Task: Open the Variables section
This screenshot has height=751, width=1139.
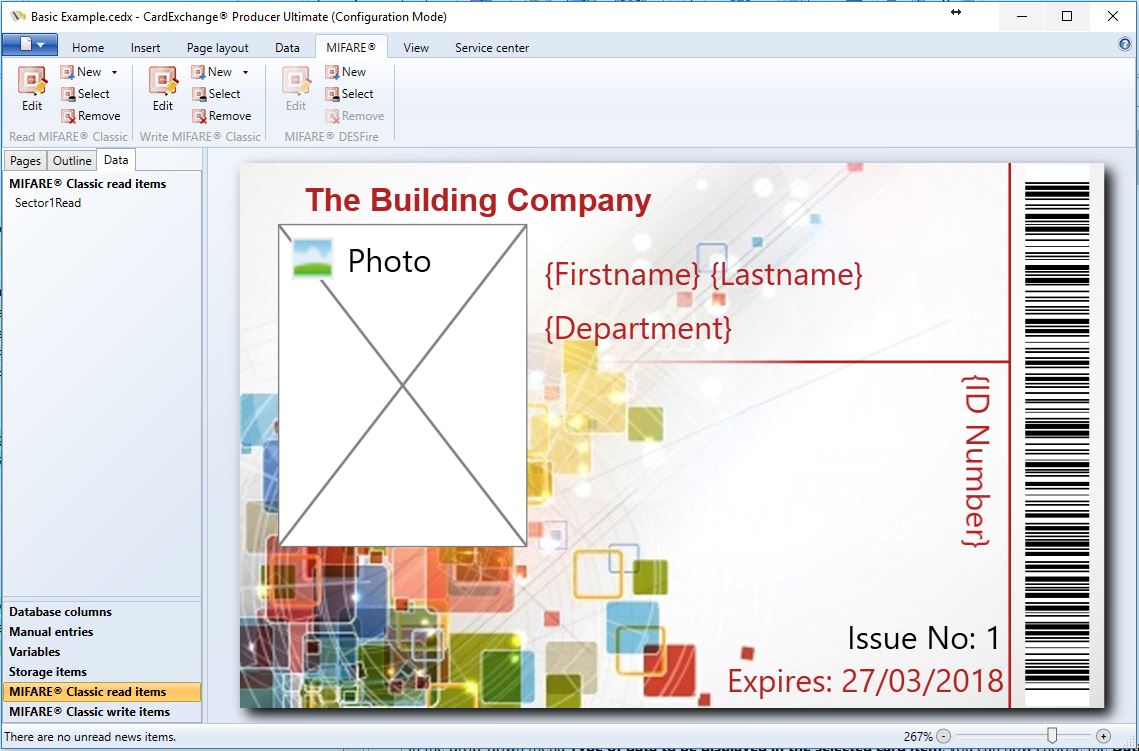Action: point(102,651)
